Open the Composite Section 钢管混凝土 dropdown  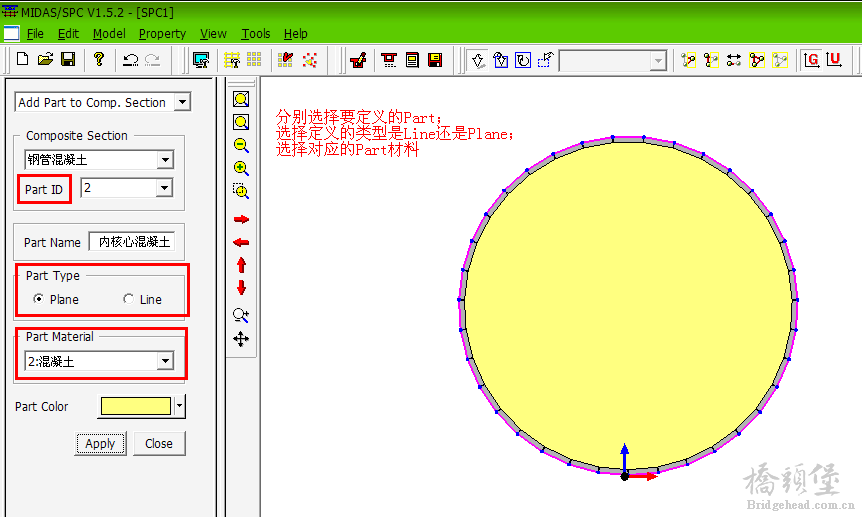165,160
